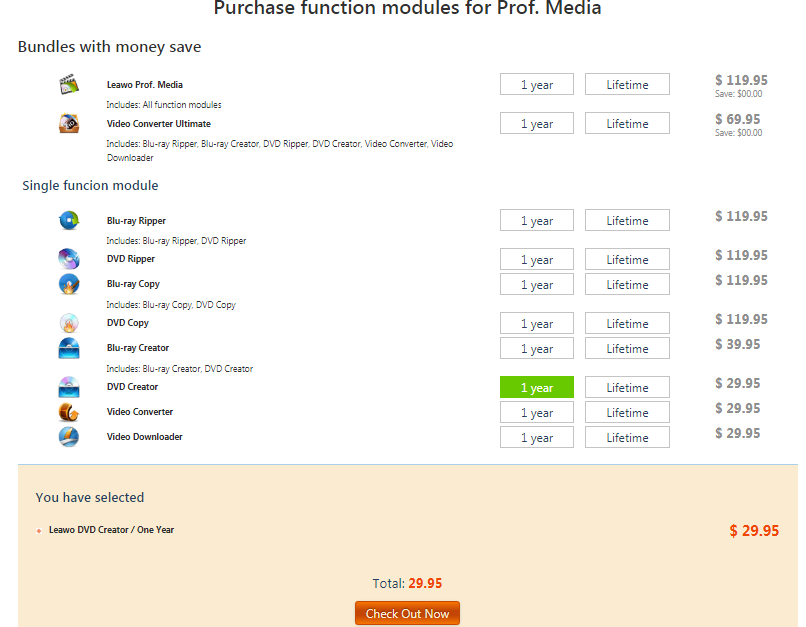This screenshot has height=627, width=806.
Task: Select Lifetime for DVD Ripper
Action: tap(627, 260)
